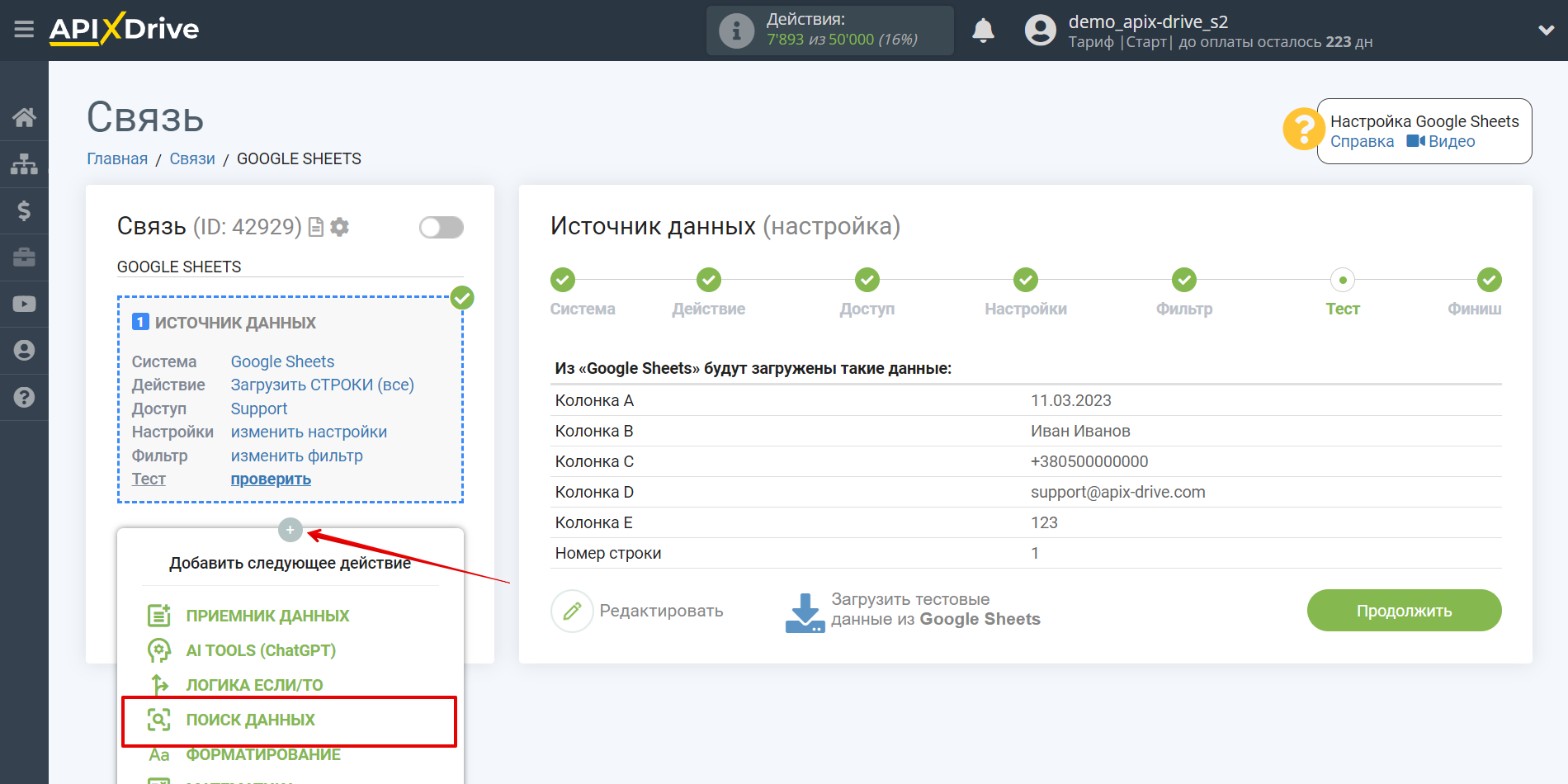Open connection settings gear icon
1568x784 pixels.
point(339,227)
